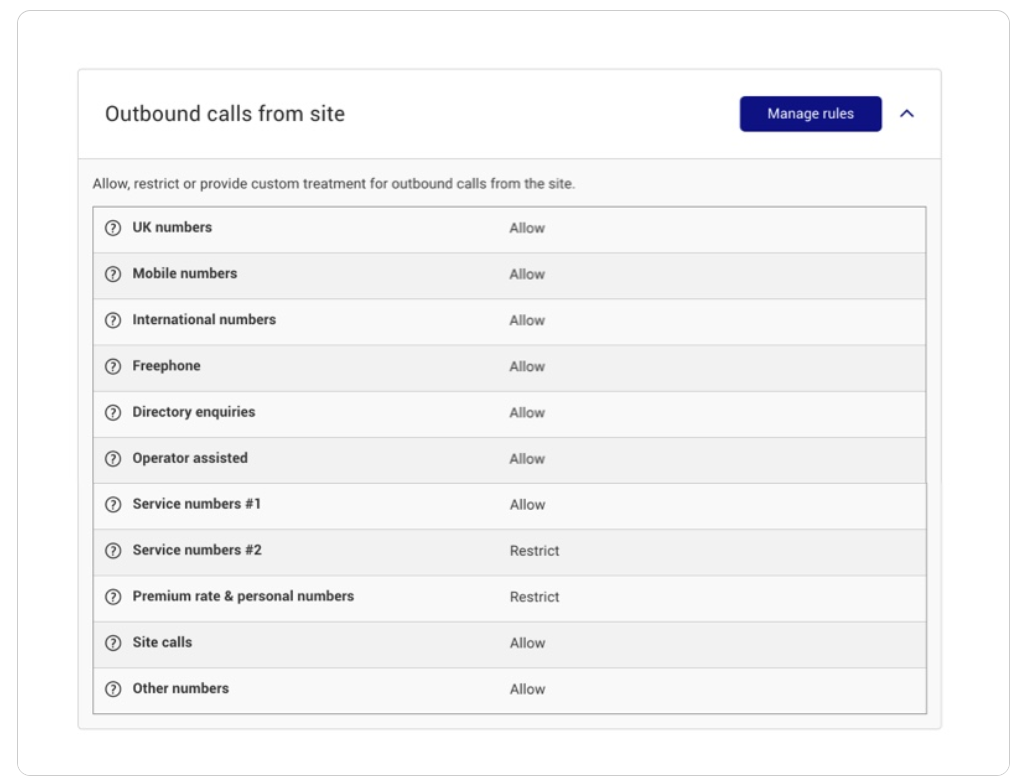1031x782 pixels.
Task: Click Allow value for Site calls
Action: point(527,643)
